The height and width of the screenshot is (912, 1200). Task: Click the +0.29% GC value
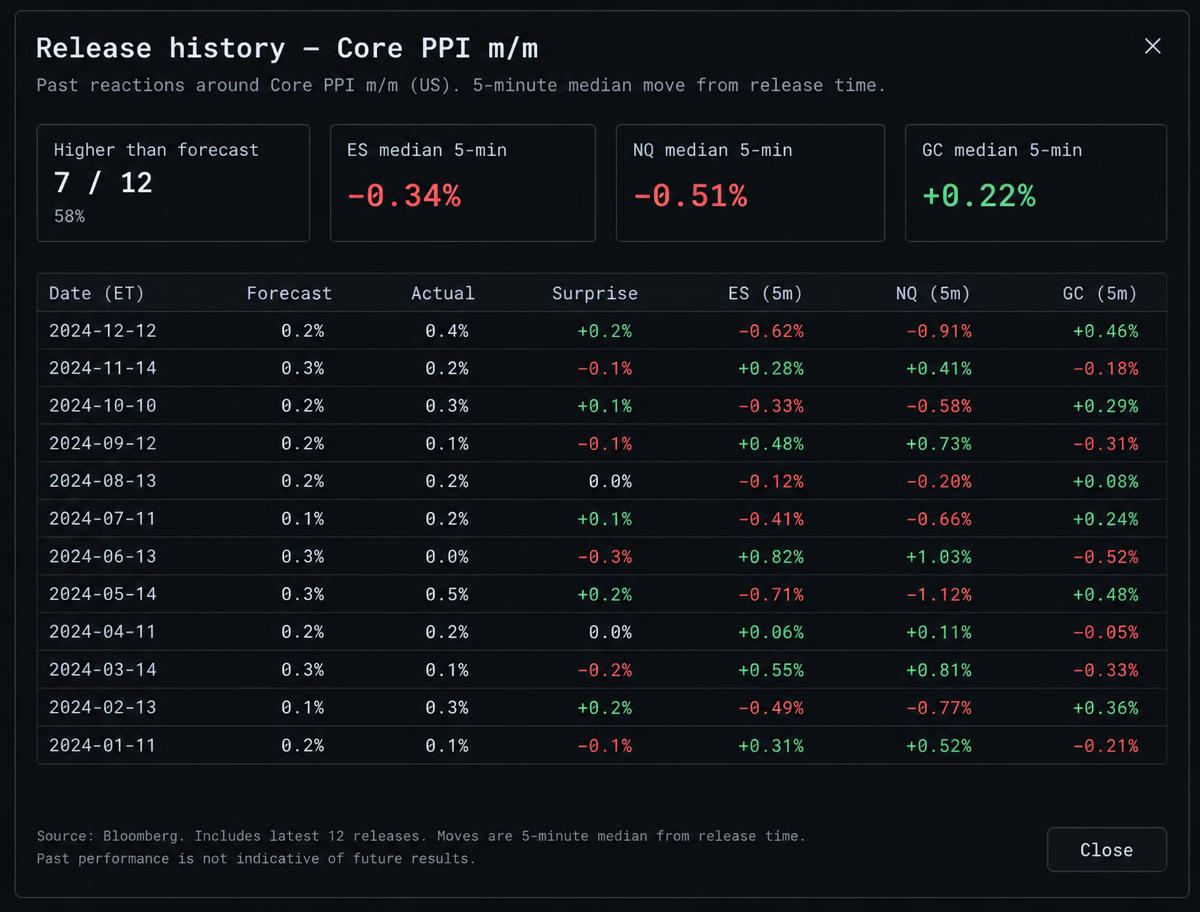(1105, 406)
